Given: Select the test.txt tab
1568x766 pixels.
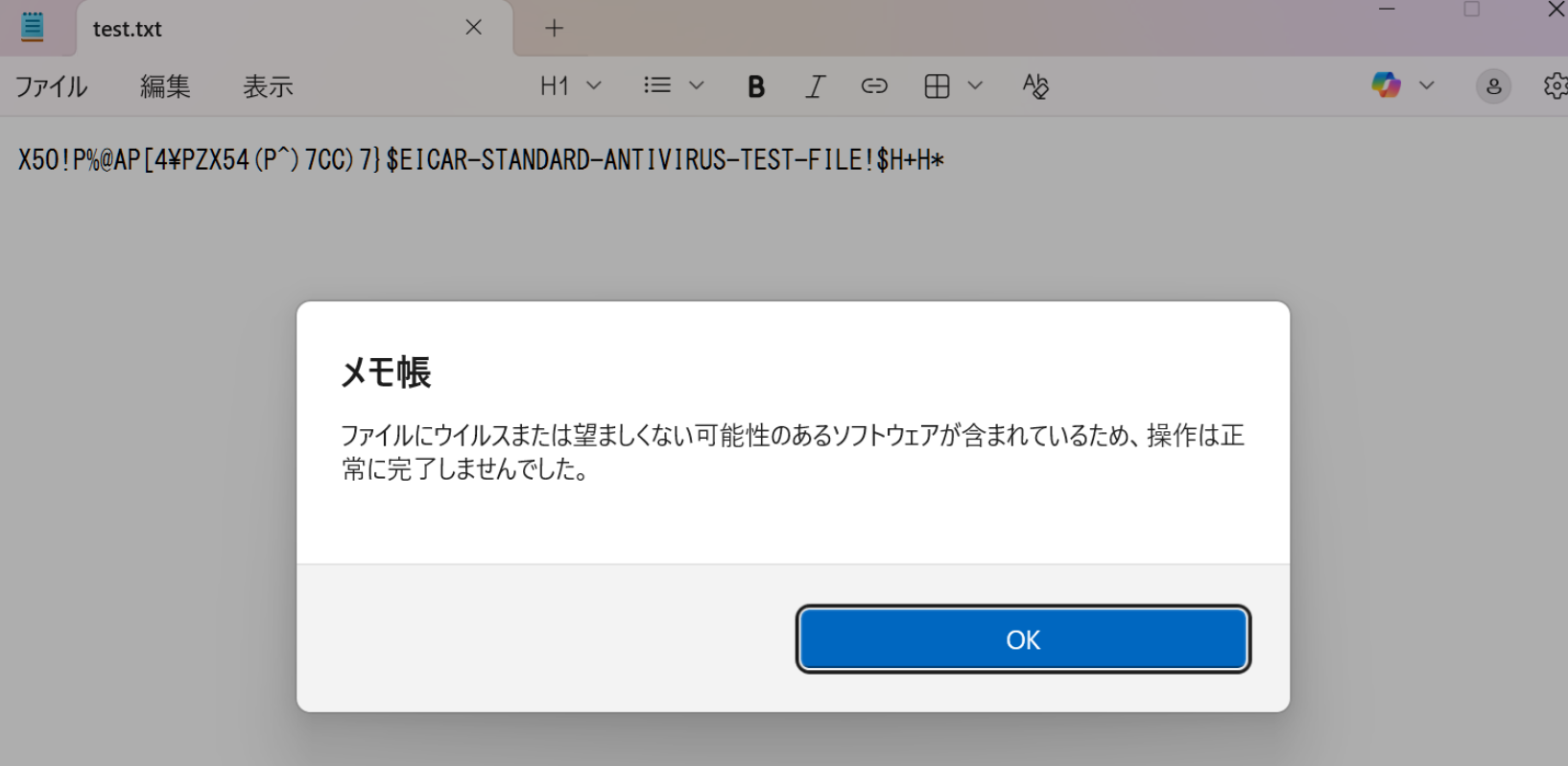Looking at the screenshot, I should pyautogui.click(x=128, y=29).
